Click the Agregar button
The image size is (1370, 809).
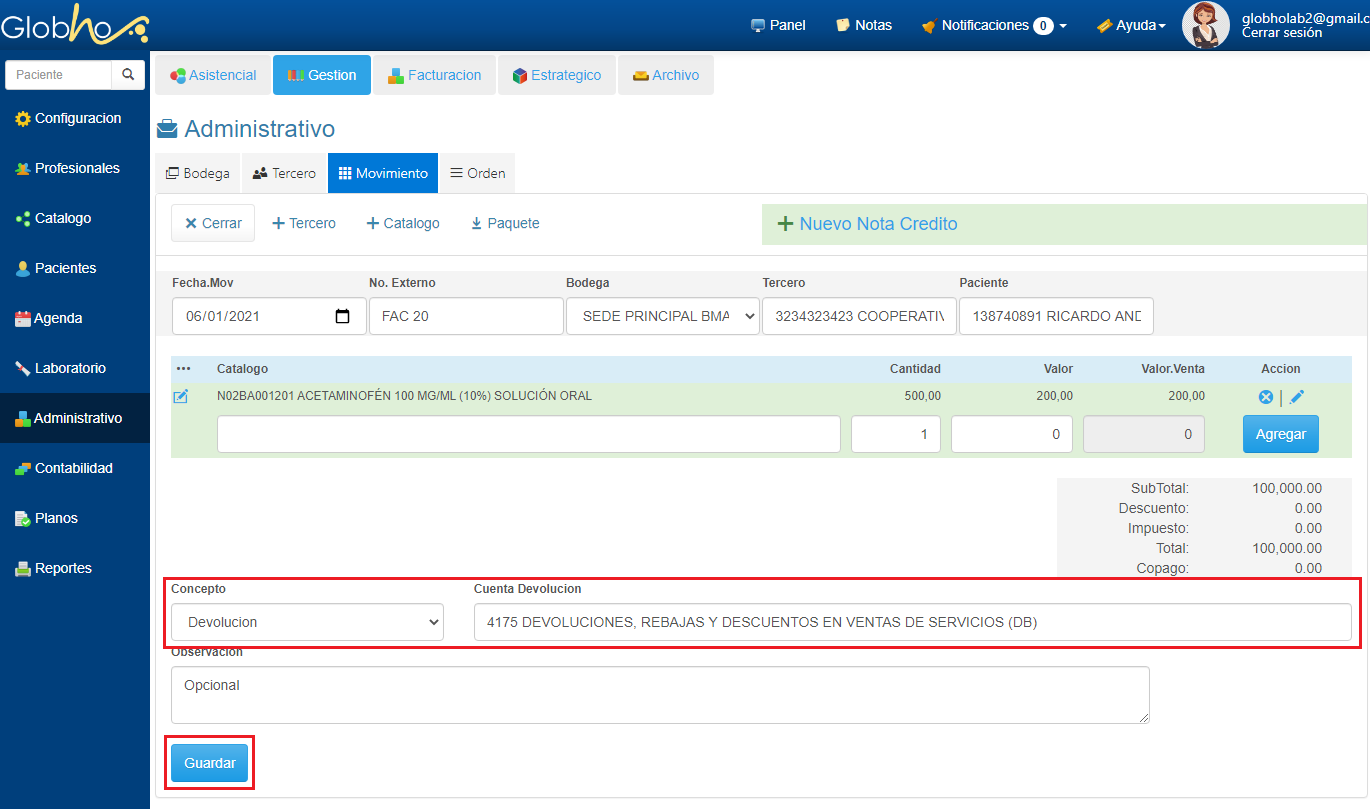tap(1280, 434)
